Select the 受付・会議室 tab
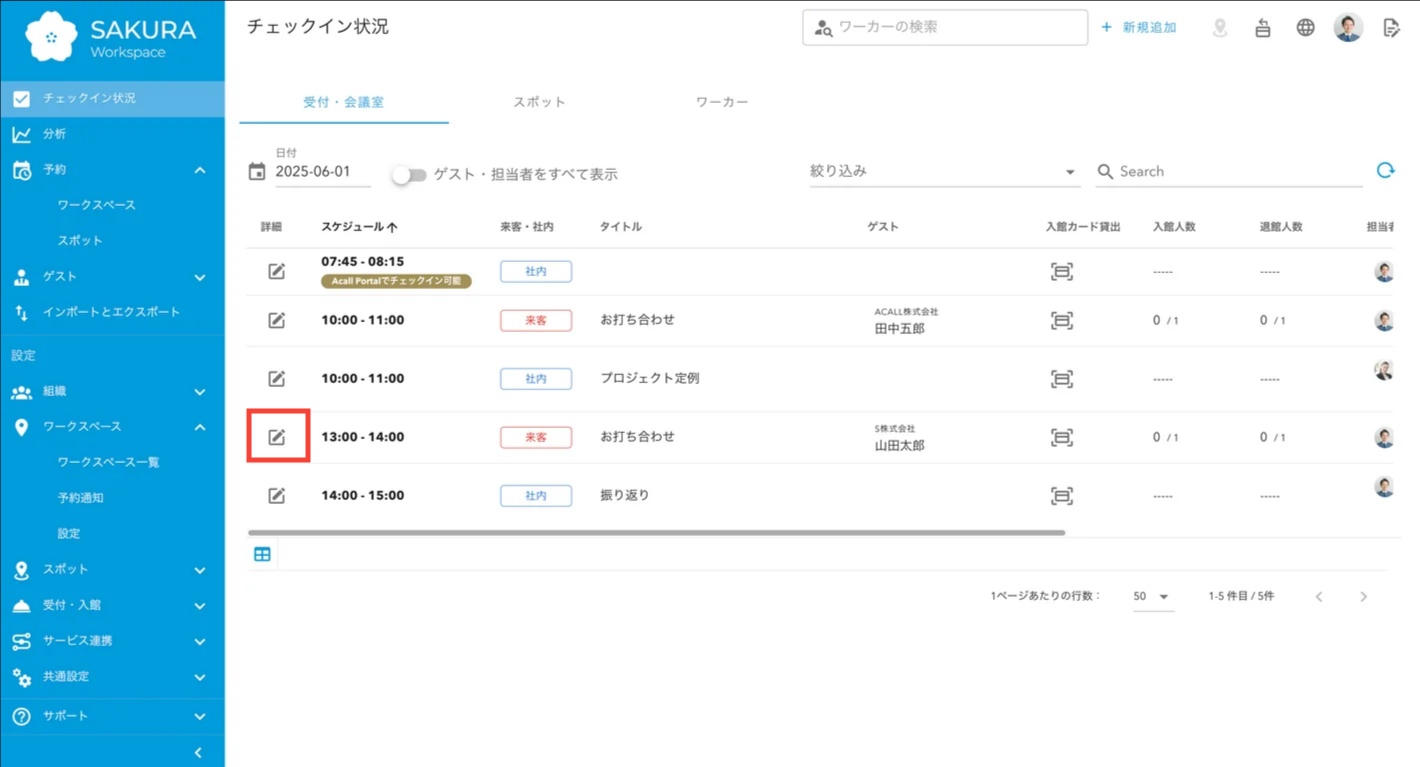Screen dimensions: 1420x767 344,102
